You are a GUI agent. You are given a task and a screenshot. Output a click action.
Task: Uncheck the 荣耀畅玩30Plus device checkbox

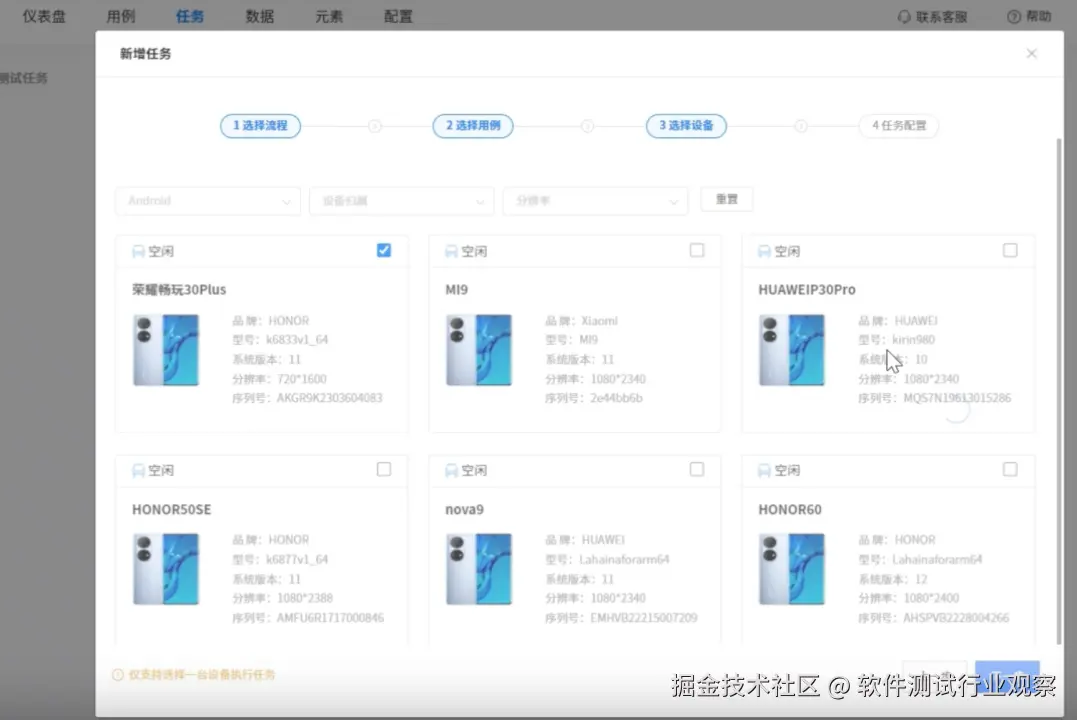coord(384,250)
